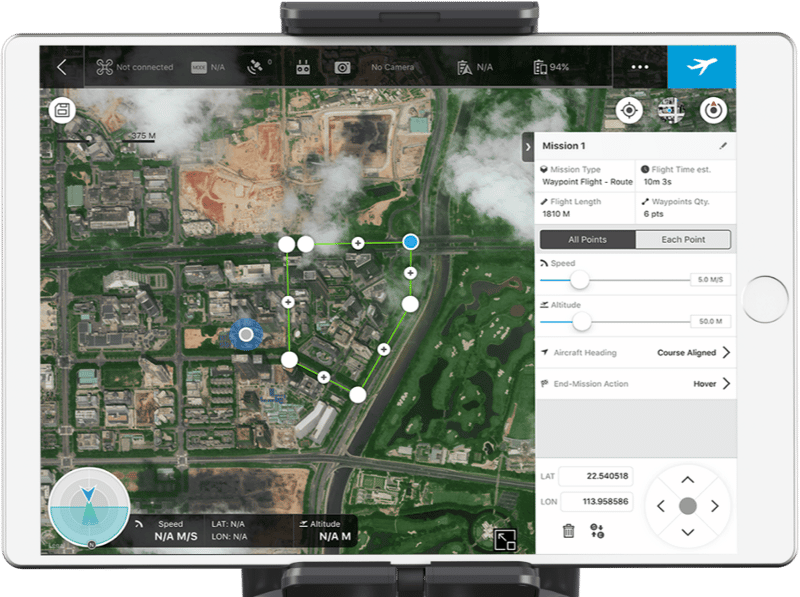
Task: Open the camera status icon
Action: [343, 67]
